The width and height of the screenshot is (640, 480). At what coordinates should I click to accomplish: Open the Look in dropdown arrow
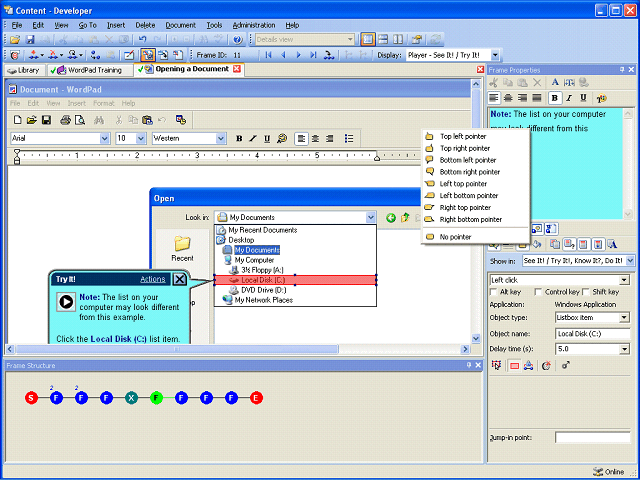(370, 218)
